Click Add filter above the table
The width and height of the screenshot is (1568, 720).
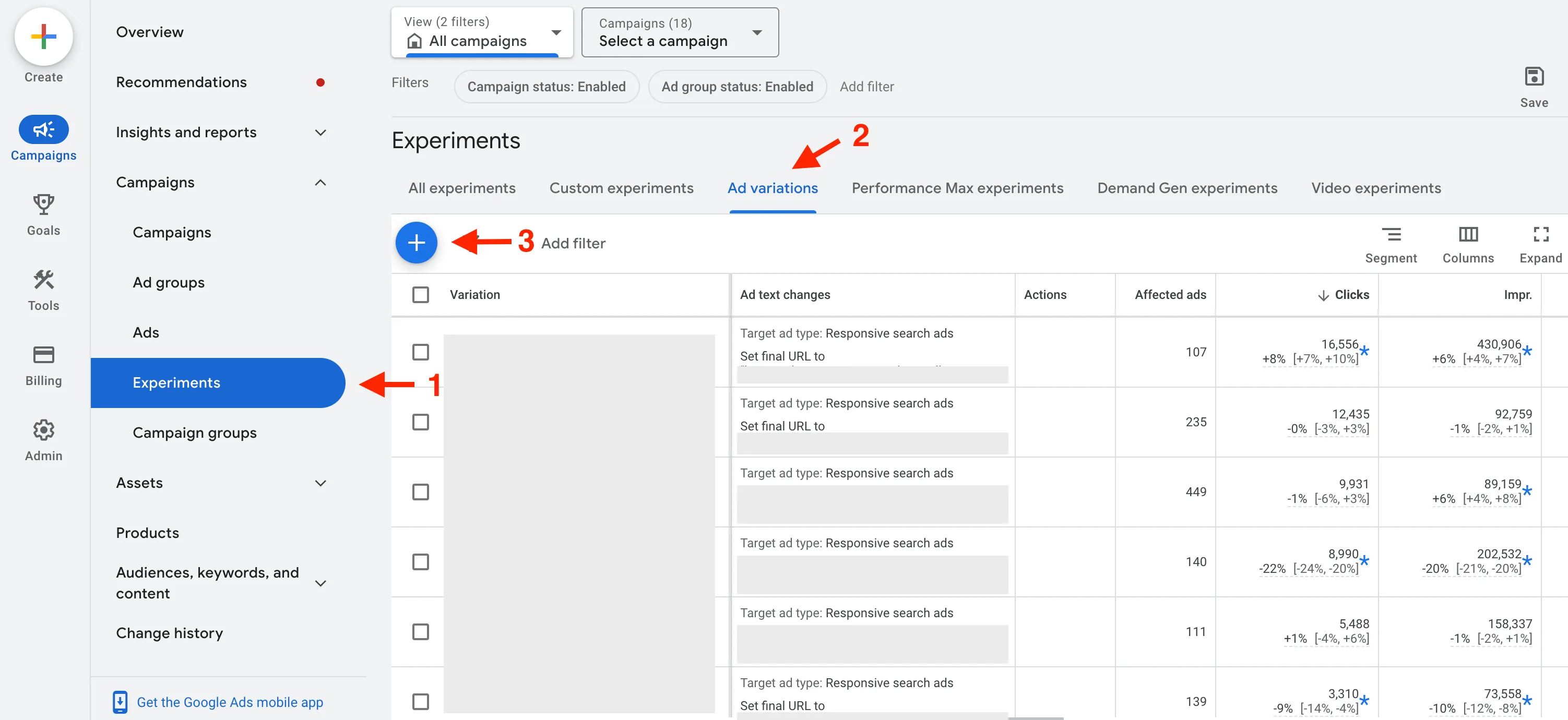click(573, 244)
